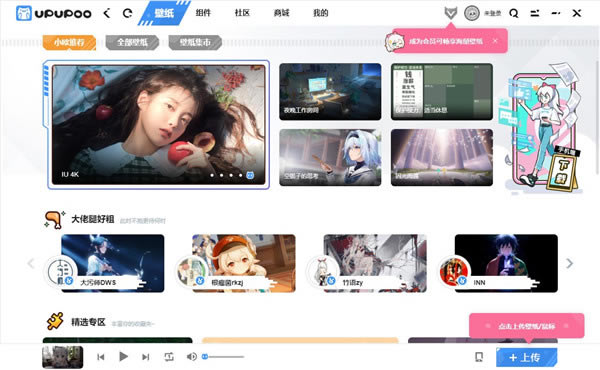Screen dimensions: 600x370
Task: Open the blue-haired anime girl wallpaper
Action: click(330, 158)
